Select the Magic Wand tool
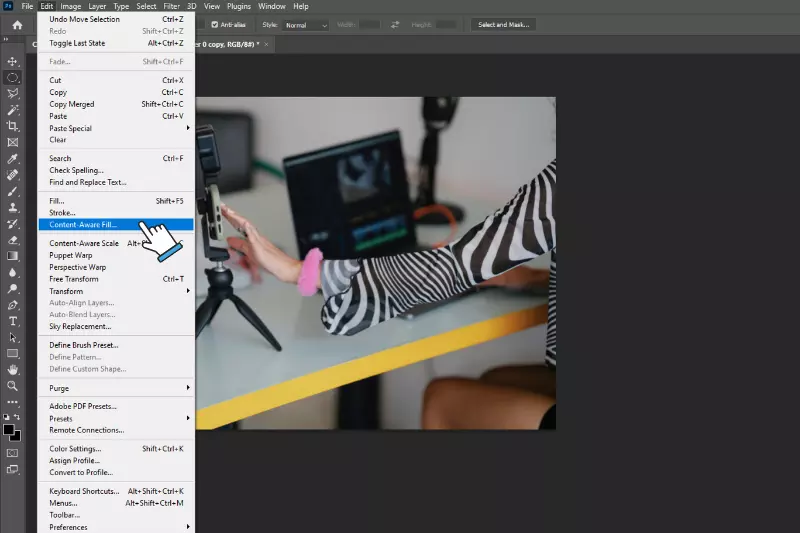800x533 pixels. pyautogui.click(x=12, y=110)
